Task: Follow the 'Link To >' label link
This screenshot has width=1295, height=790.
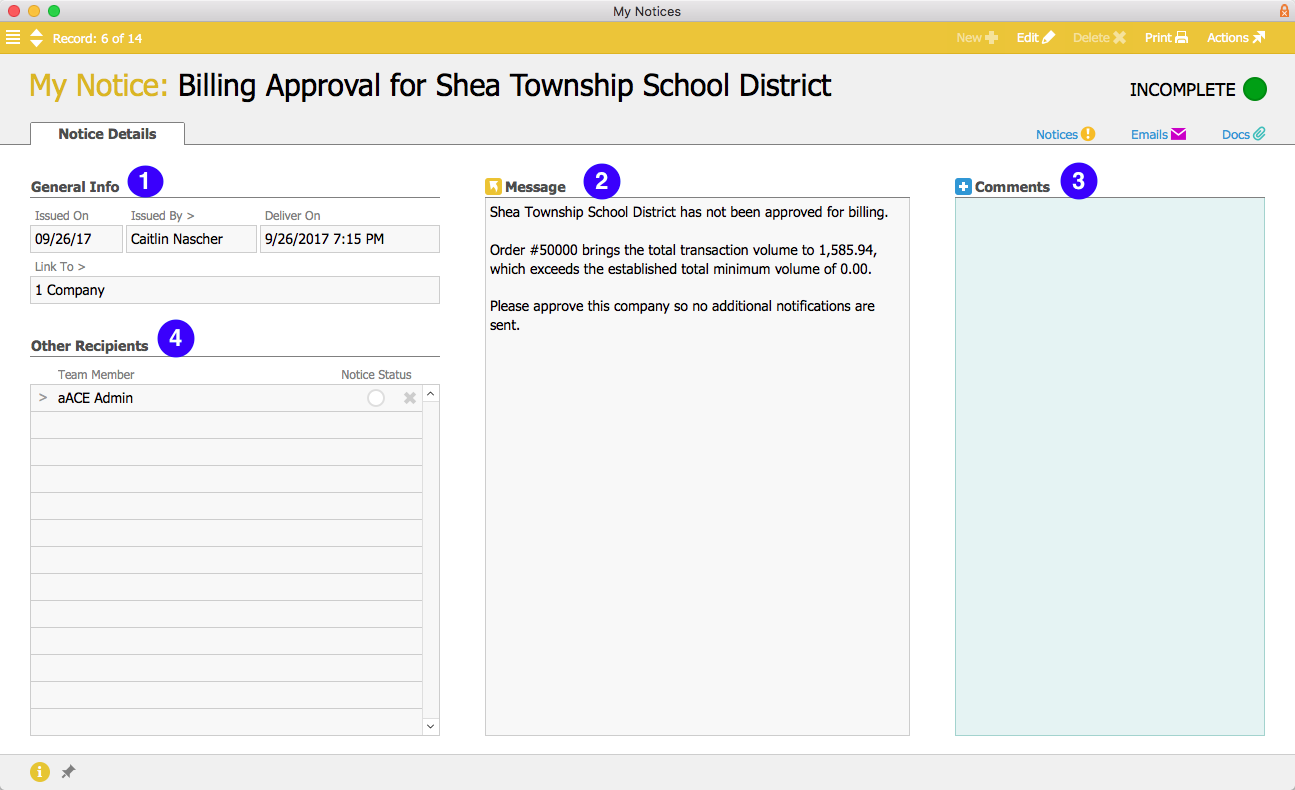Action: 60,267
